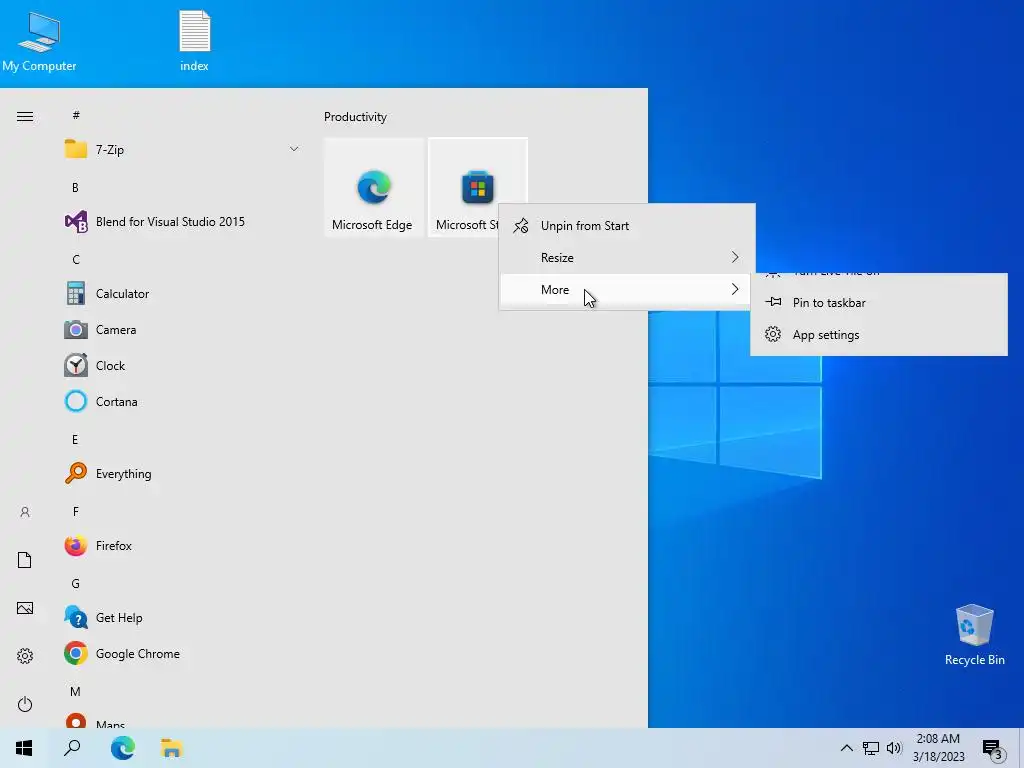Click the letter F section header
Image resolution: width=1024 pixels, height=768 pixels.
click(76, 511)
